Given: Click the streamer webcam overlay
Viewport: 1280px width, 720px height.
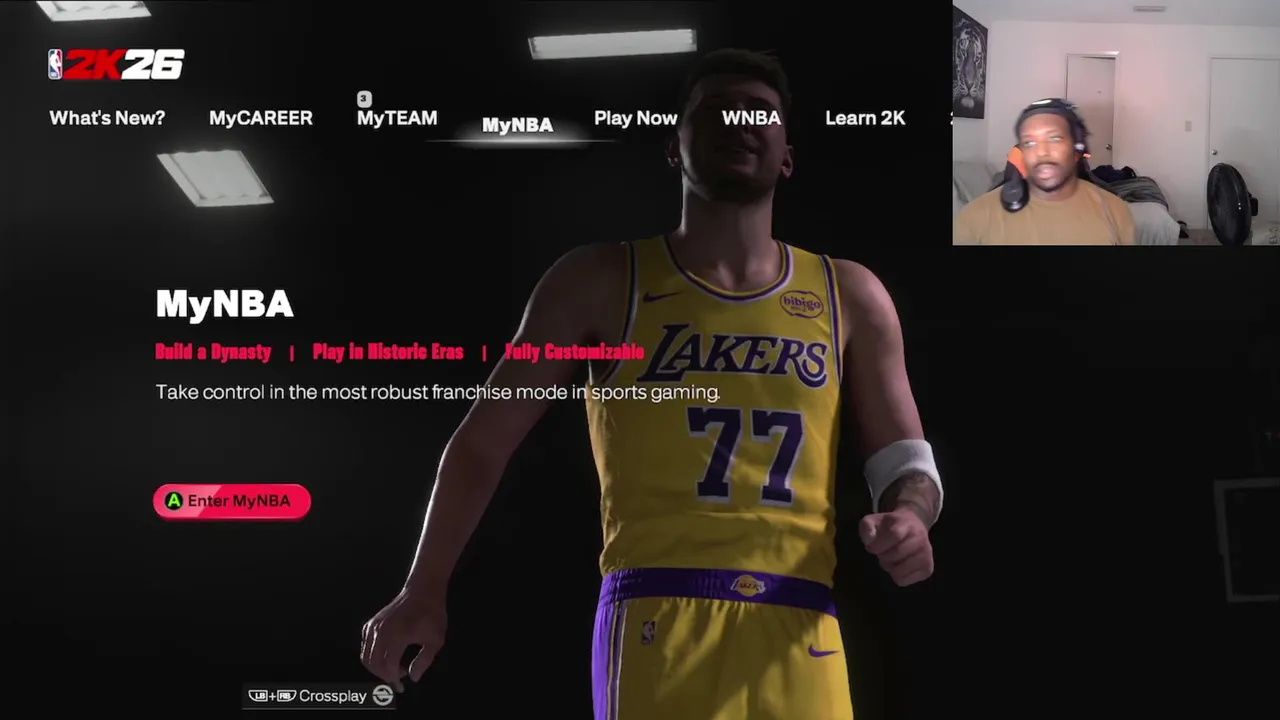Looking at the screenshot, I should 1116,124.
